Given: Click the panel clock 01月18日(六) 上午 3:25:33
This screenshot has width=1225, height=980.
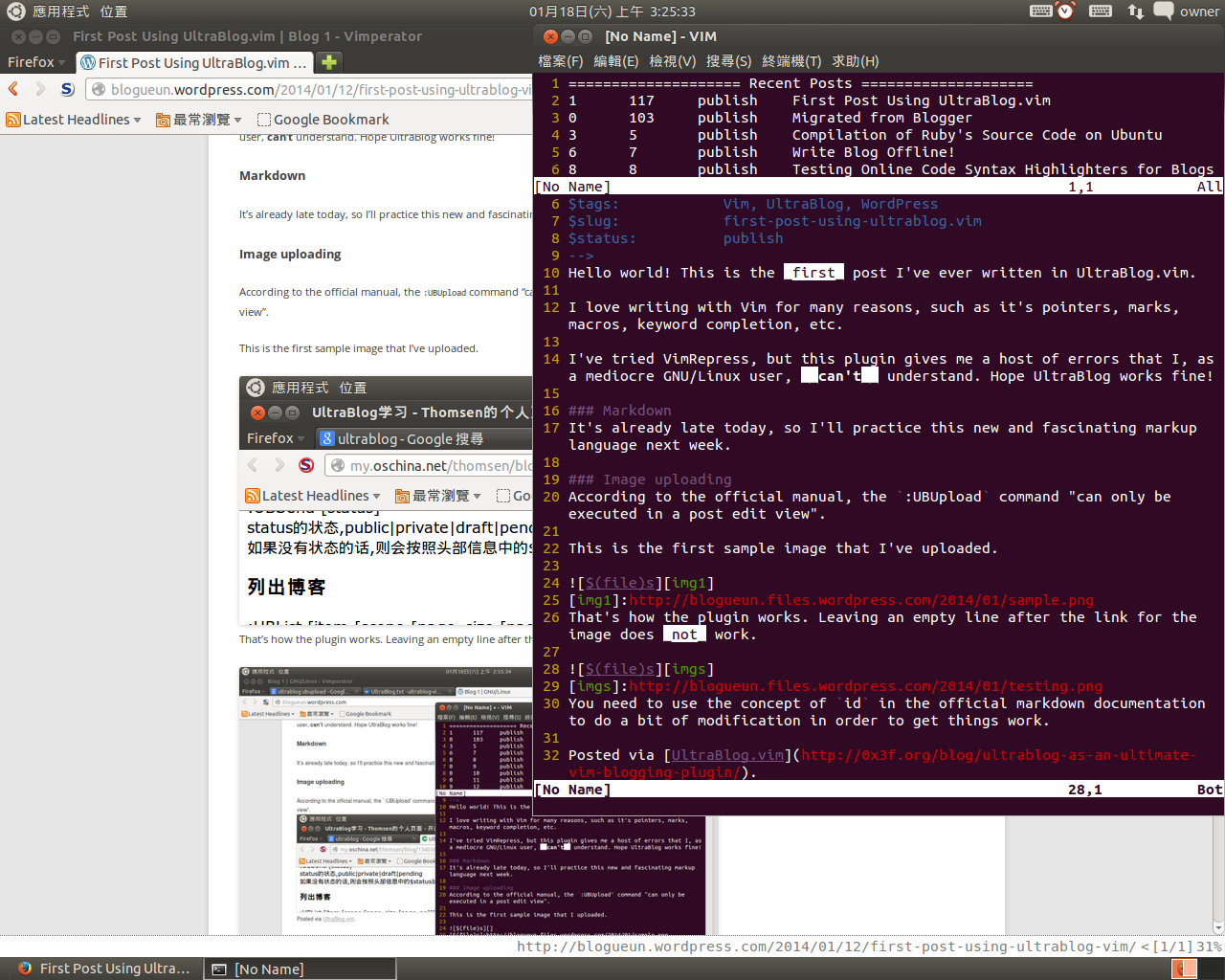Looking at the screenshot, I should point(612,11).
